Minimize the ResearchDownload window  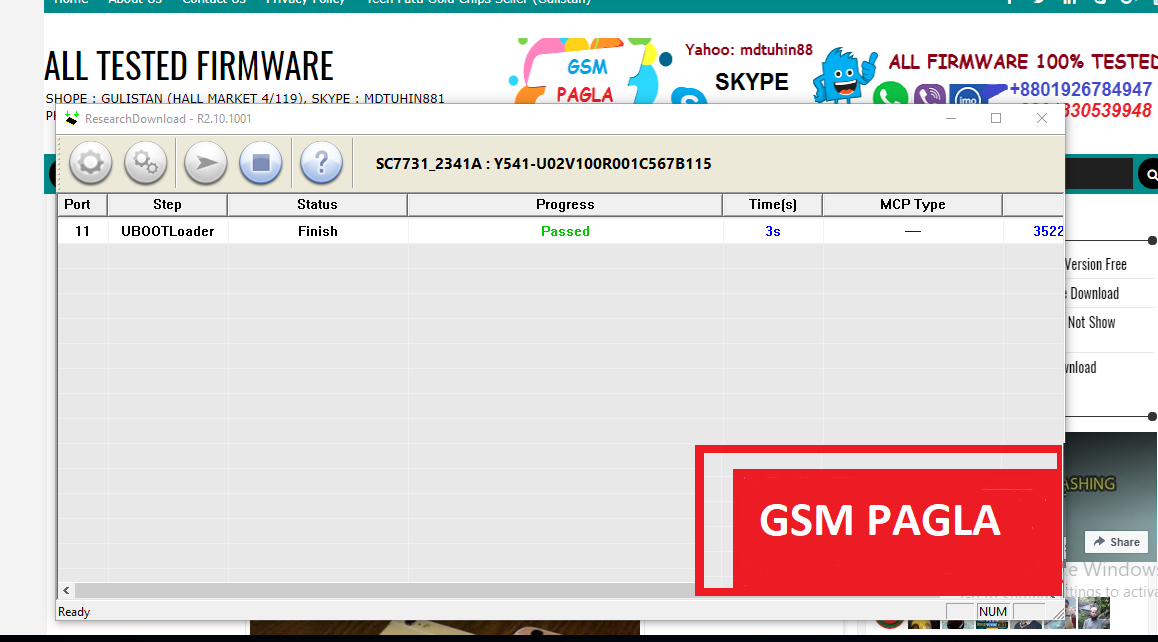tap(951, 118)
